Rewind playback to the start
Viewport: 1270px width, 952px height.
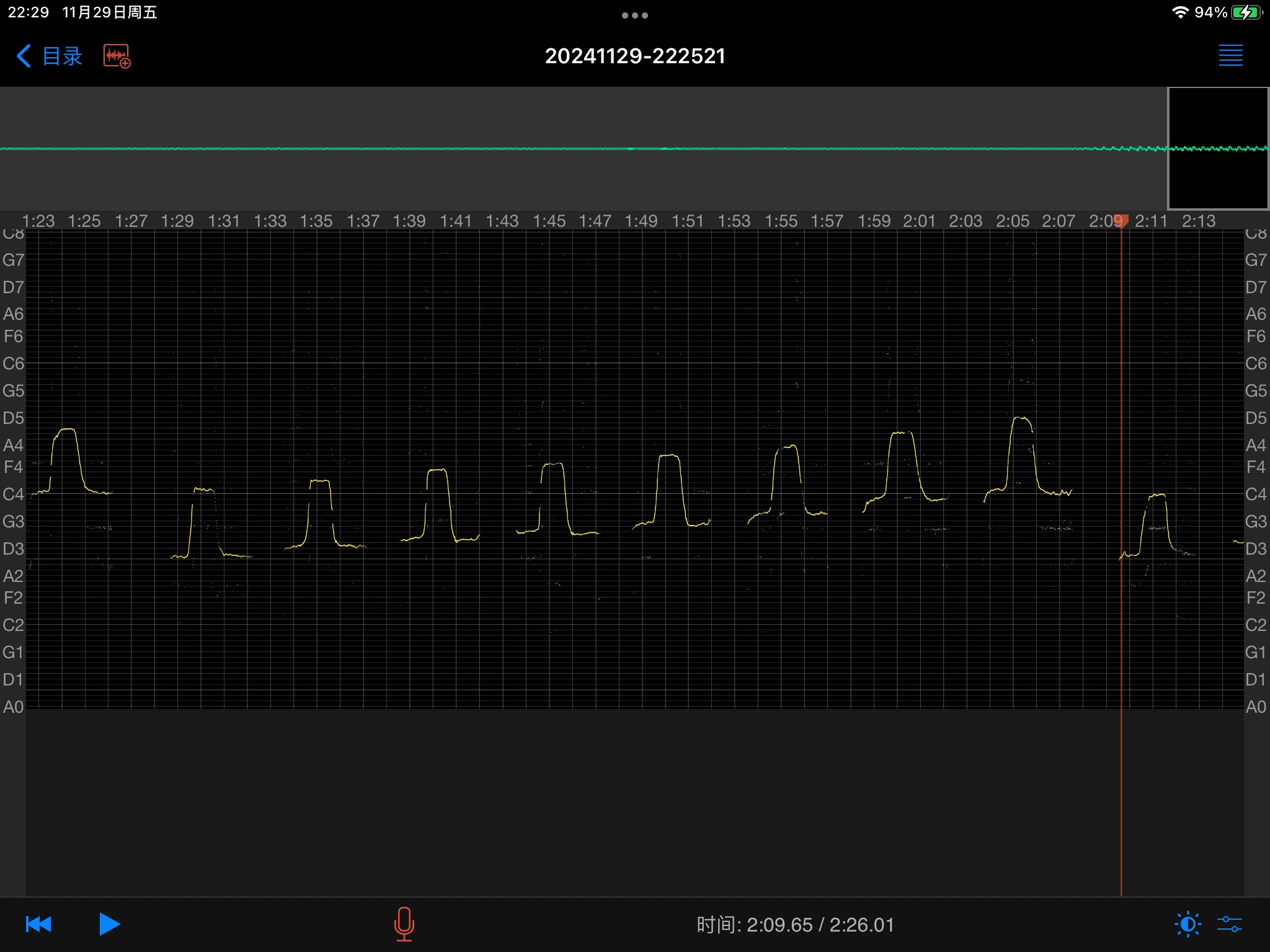point(38,924)
